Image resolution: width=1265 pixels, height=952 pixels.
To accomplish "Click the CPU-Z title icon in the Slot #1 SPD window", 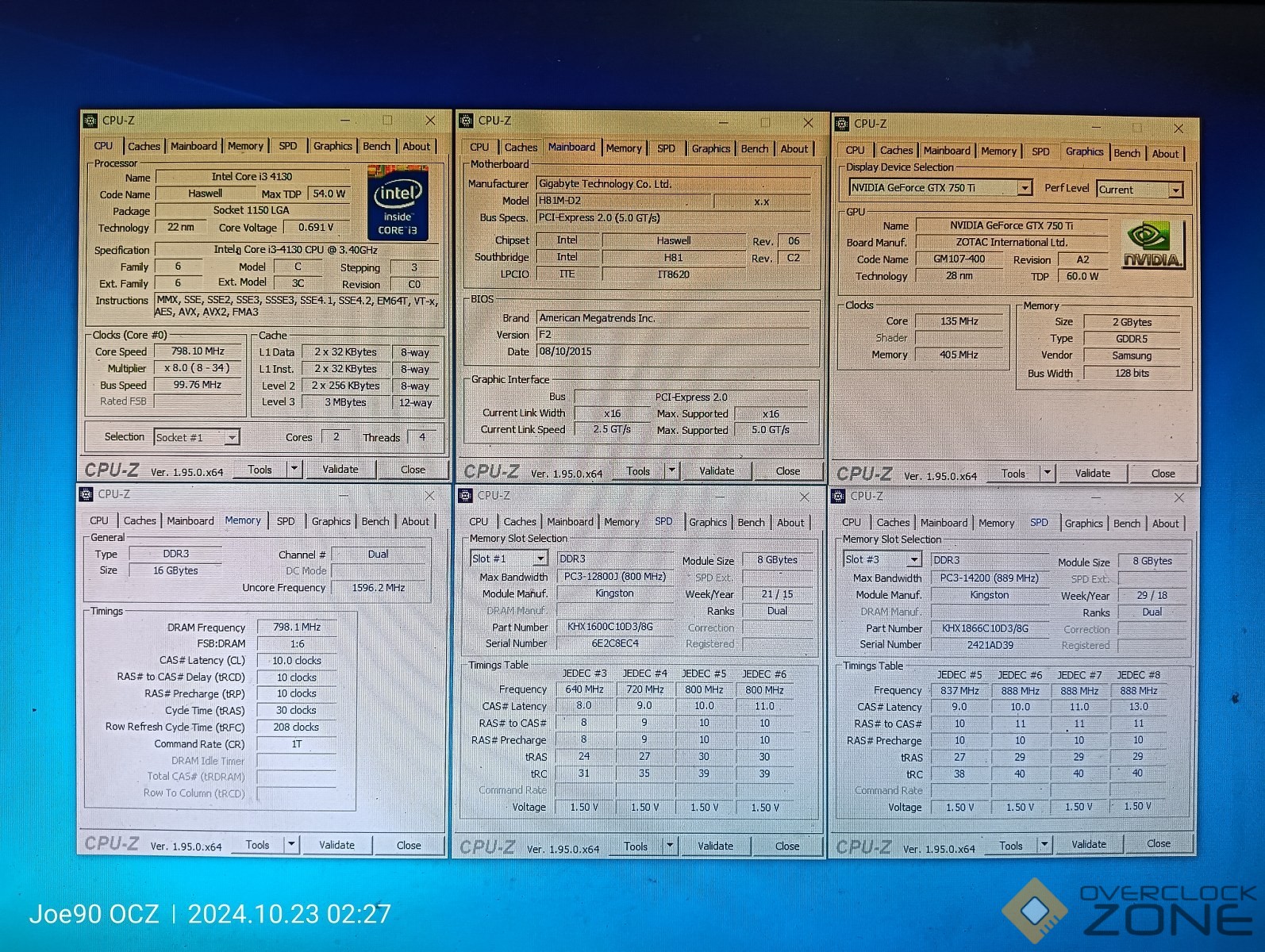I will (466, 496).
